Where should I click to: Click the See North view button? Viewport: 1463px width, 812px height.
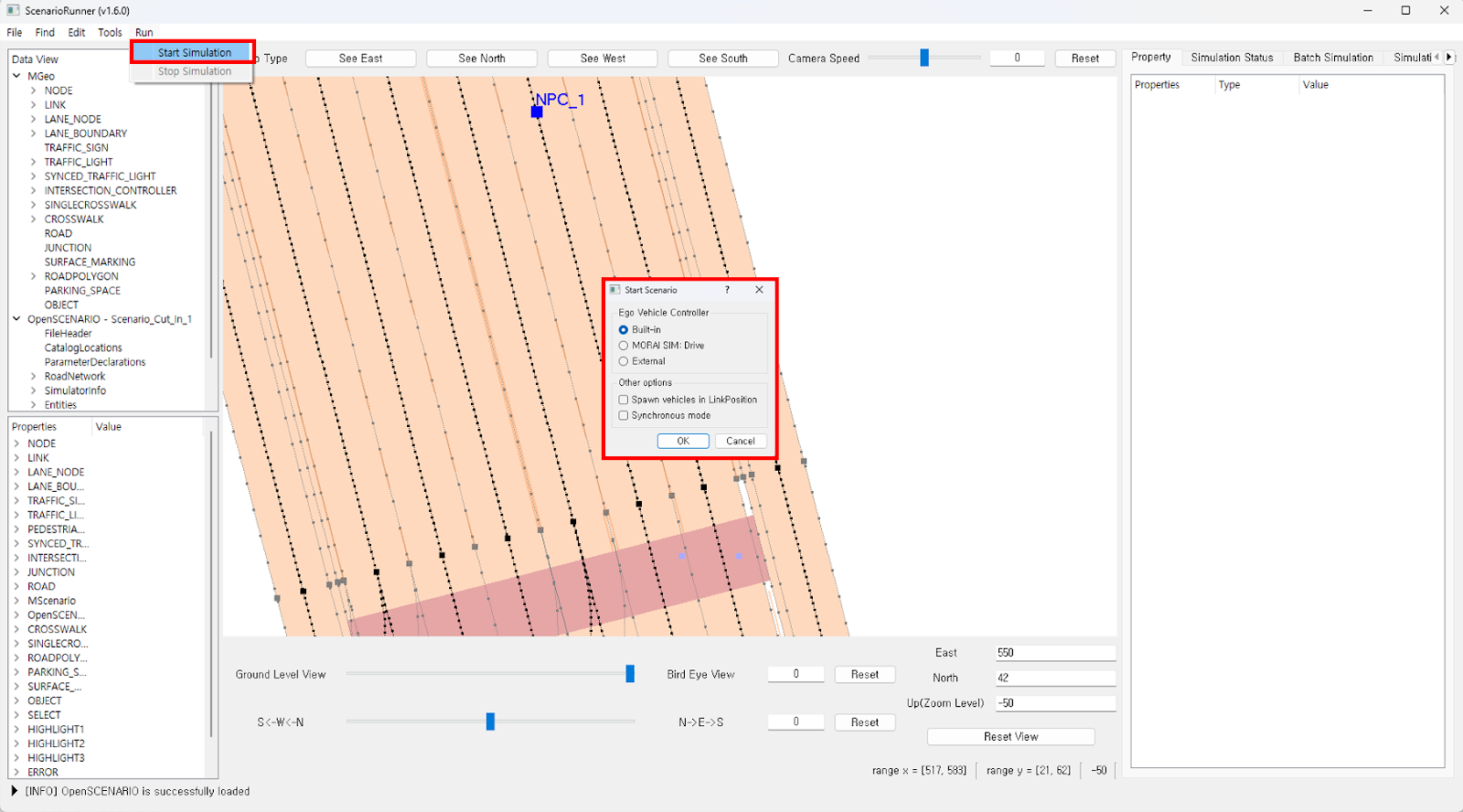(481, 59)
